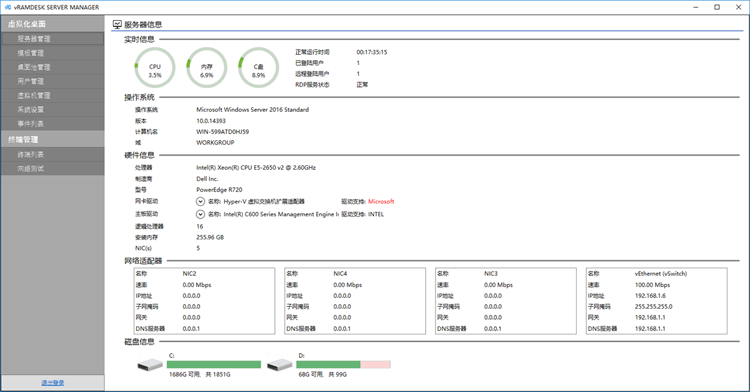Screen dimensions: 750x392
Task: Click the D: drive disk icon
Action: click(279, 365)
